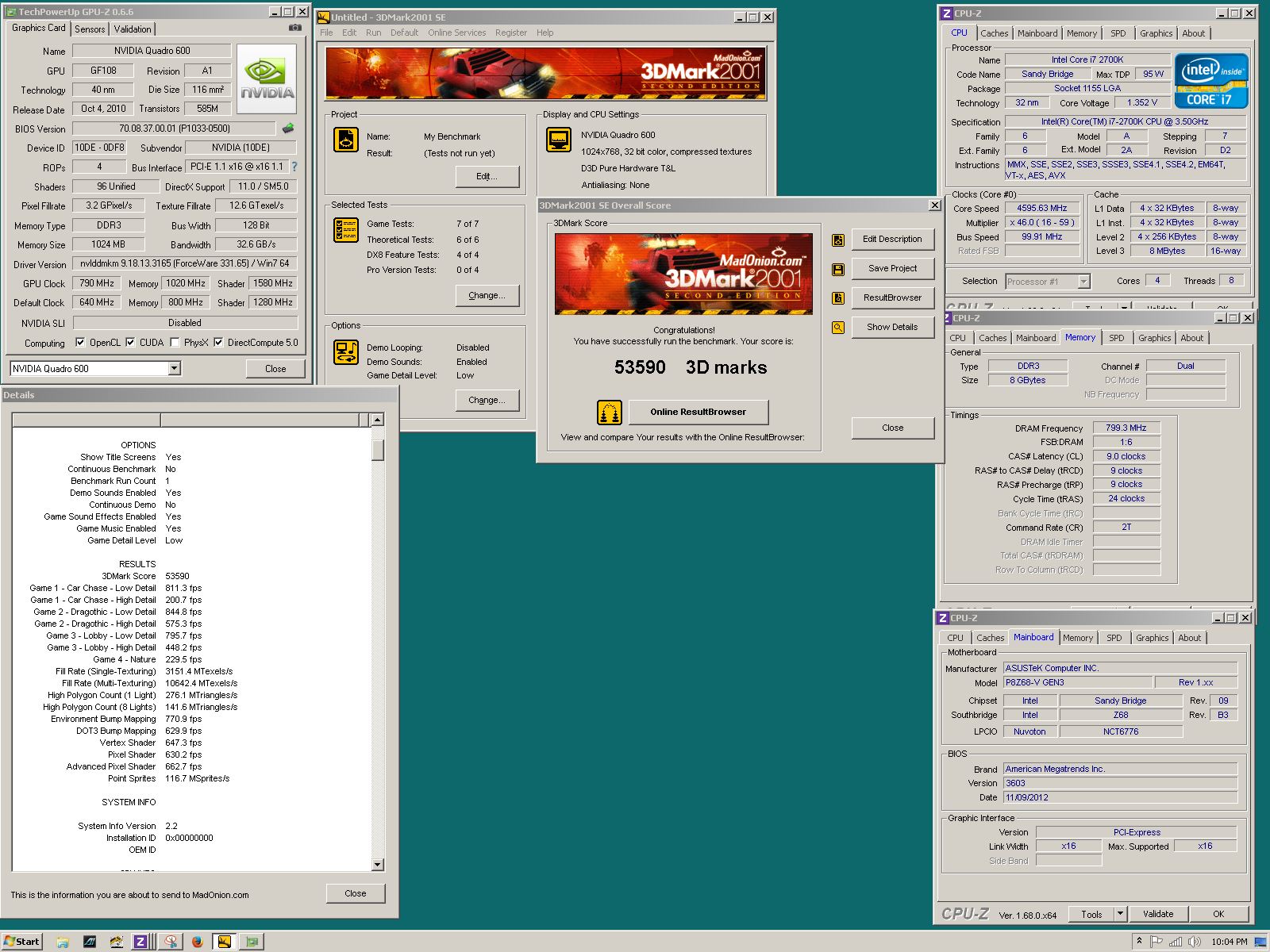The width and height of the screenshot is (1270, 952).
Task: Toggle the OpenCL checkbox in GPU-Z
Action: click(x=80, y=343)
